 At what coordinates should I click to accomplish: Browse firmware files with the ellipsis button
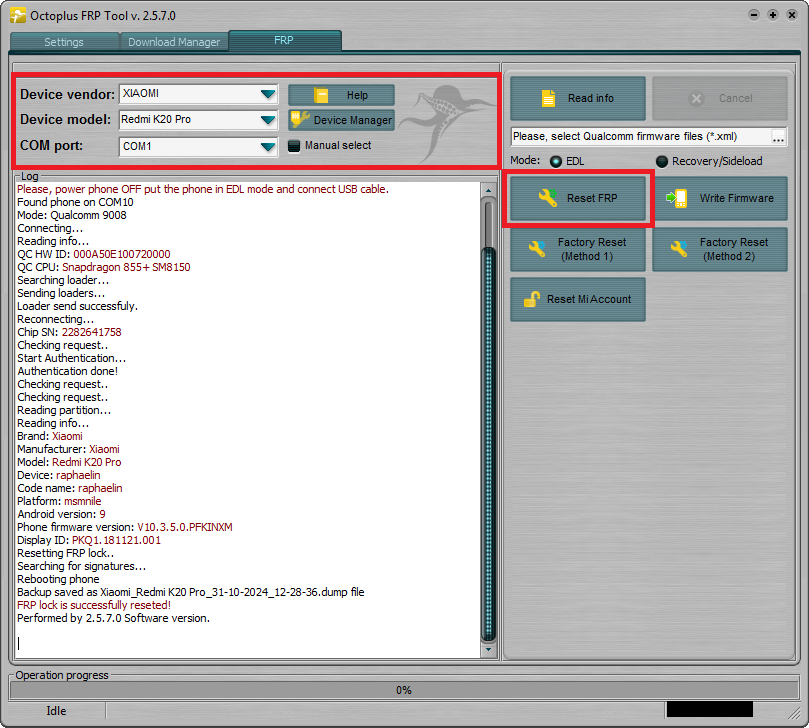click(x=779, y=137)
